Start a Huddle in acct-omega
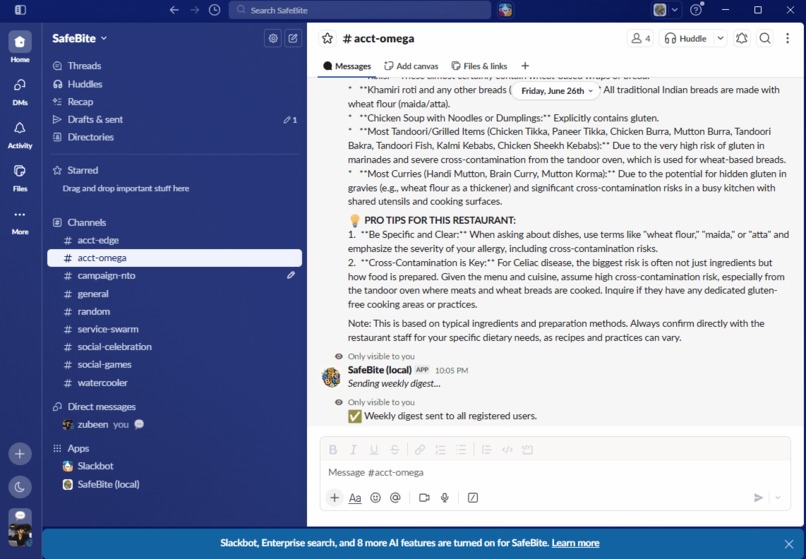This screenshot has width=806, height=559. [x=686, y=38]
